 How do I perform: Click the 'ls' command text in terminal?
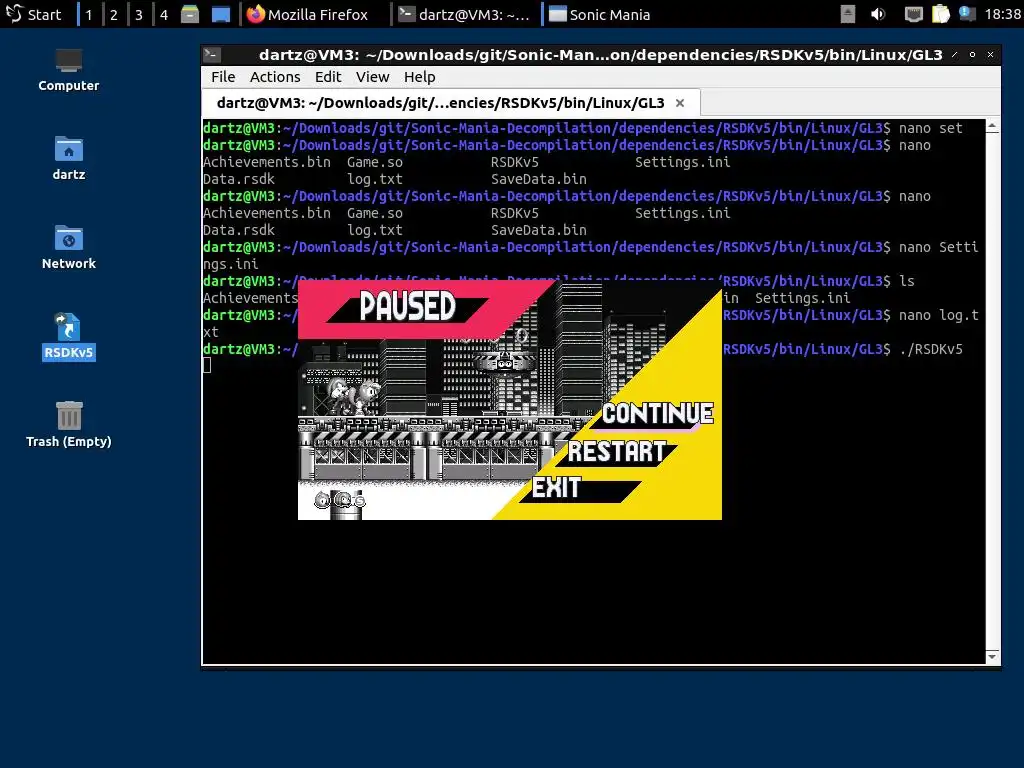coord(906,281)
